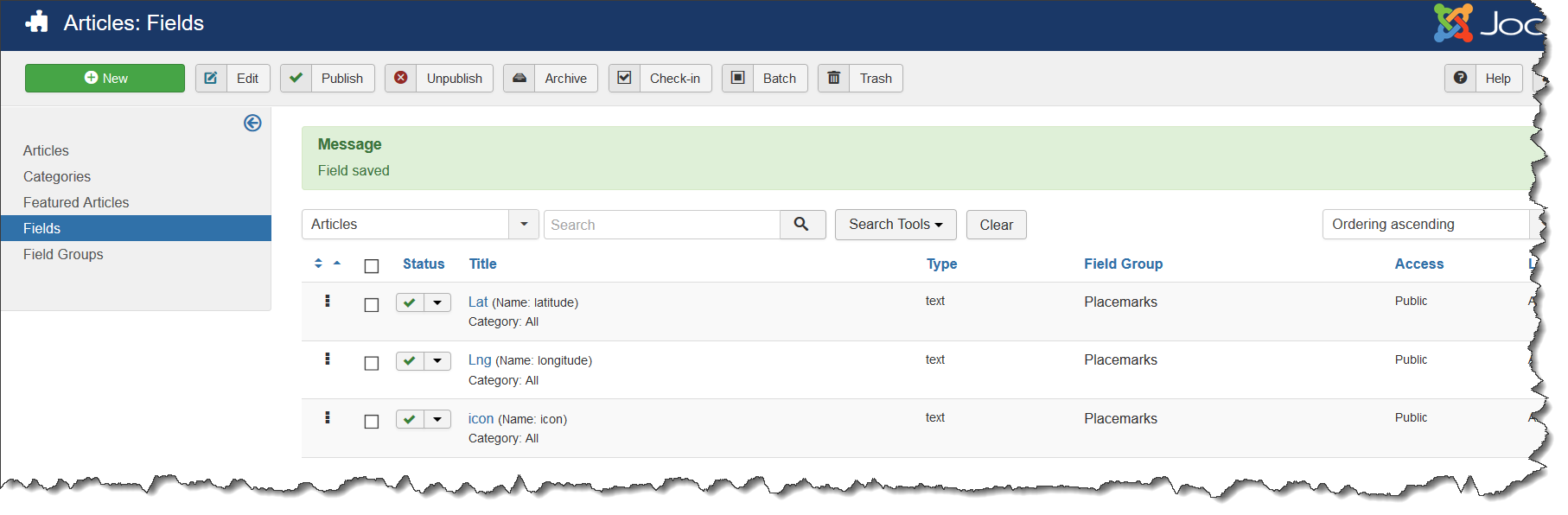Click the Unpublish red X icon
Screen dimensions: 1568x515
click(x=401, y=79)
